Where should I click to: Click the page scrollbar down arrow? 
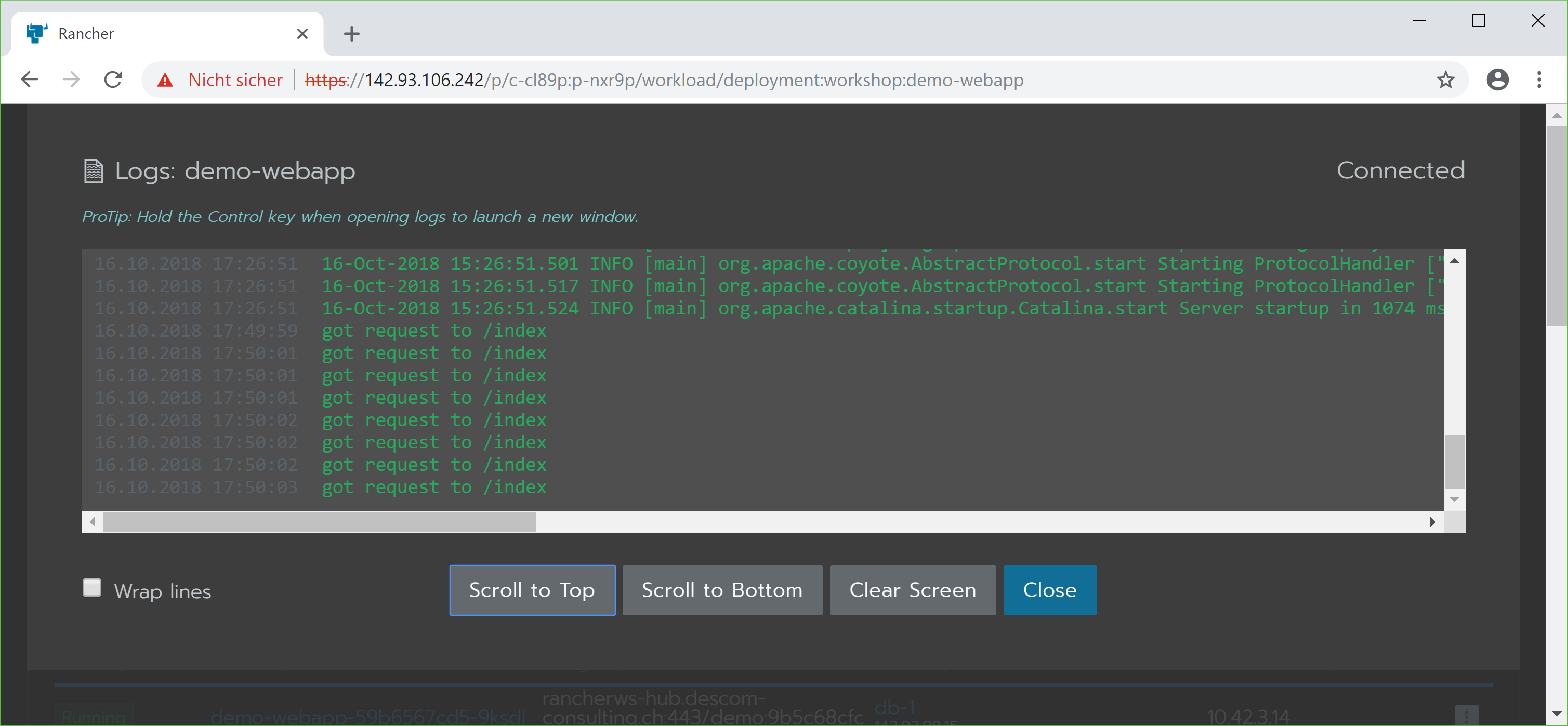(1557, 714)
